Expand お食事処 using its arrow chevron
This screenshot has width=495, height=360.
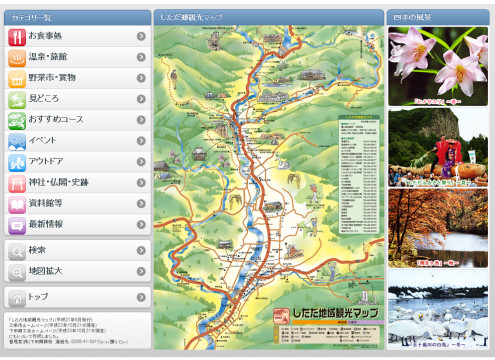pos(141,36)
